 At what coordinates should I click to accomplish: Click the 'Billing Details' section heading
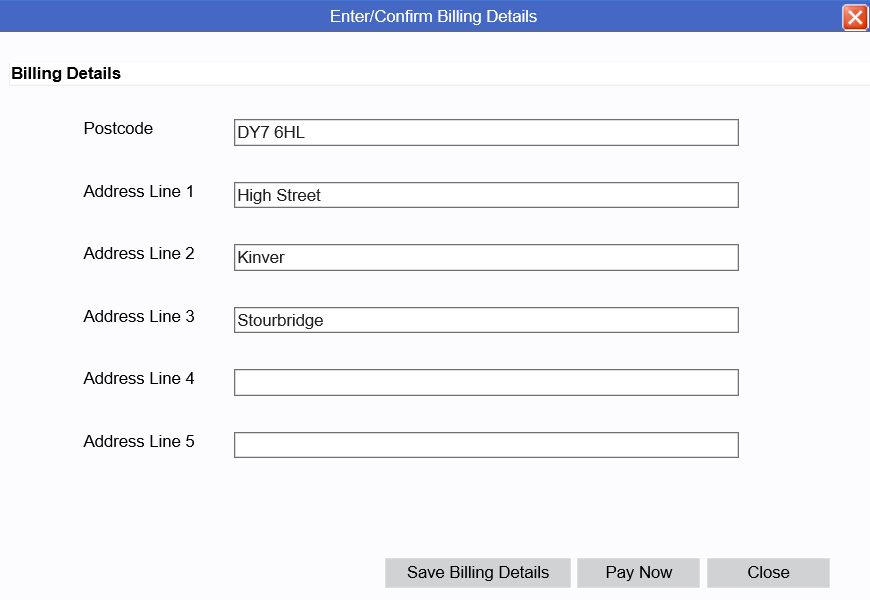[x=66, y=73]
